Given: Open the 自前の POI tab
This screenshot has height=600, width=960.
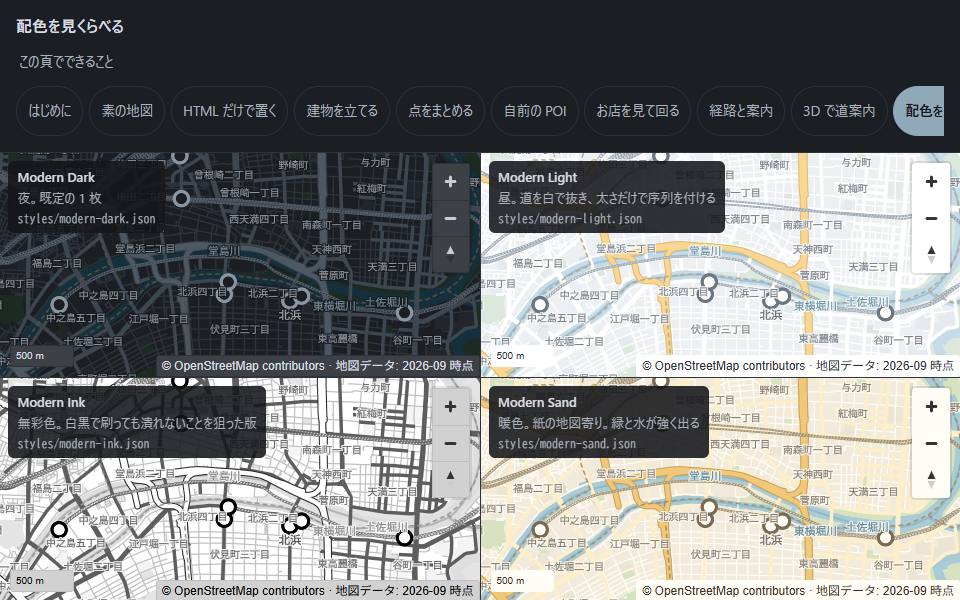Looking at the screenshot, I should [534, 111].
